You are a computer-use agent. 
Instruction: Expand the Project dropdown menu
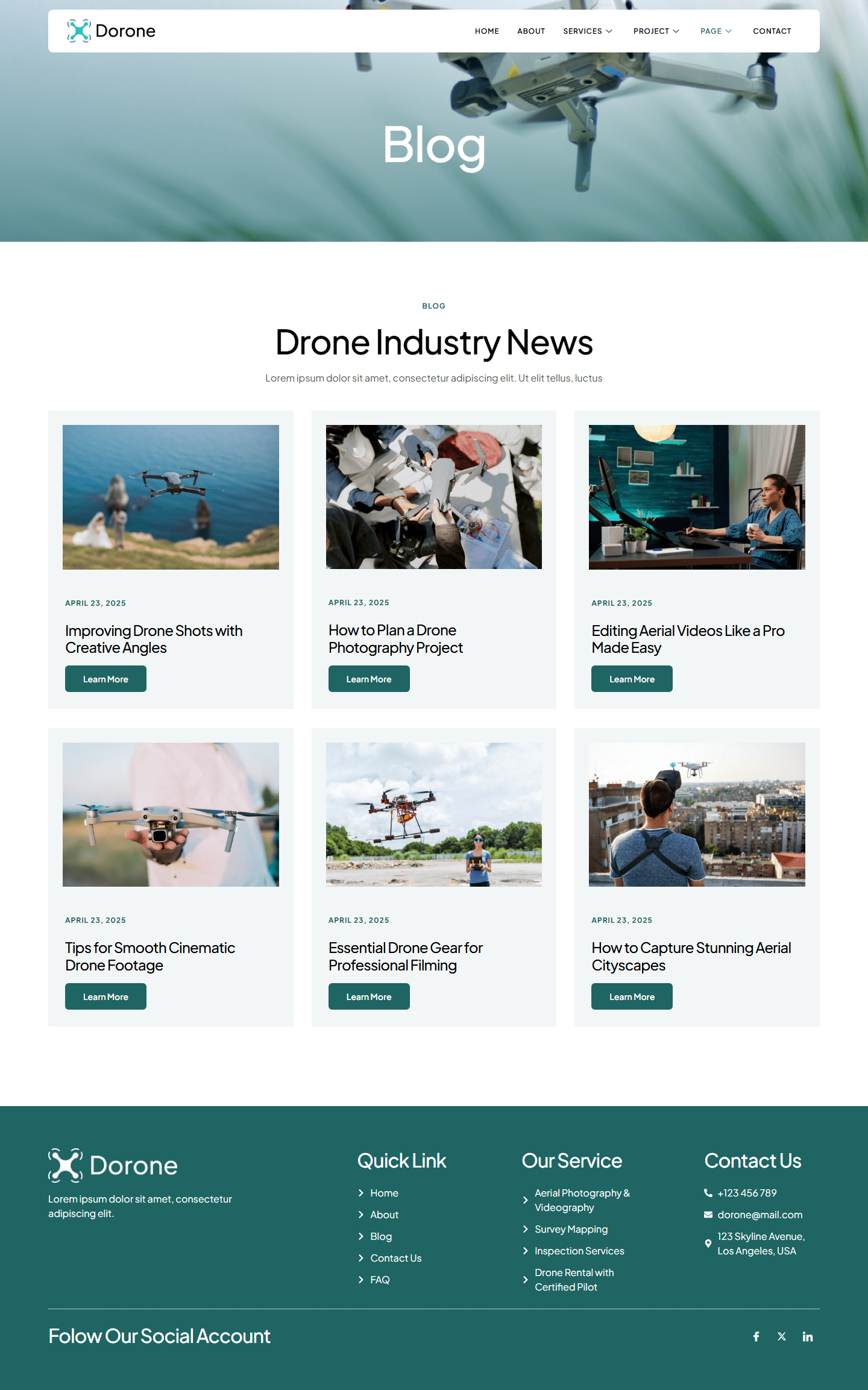tap(656, 31)
